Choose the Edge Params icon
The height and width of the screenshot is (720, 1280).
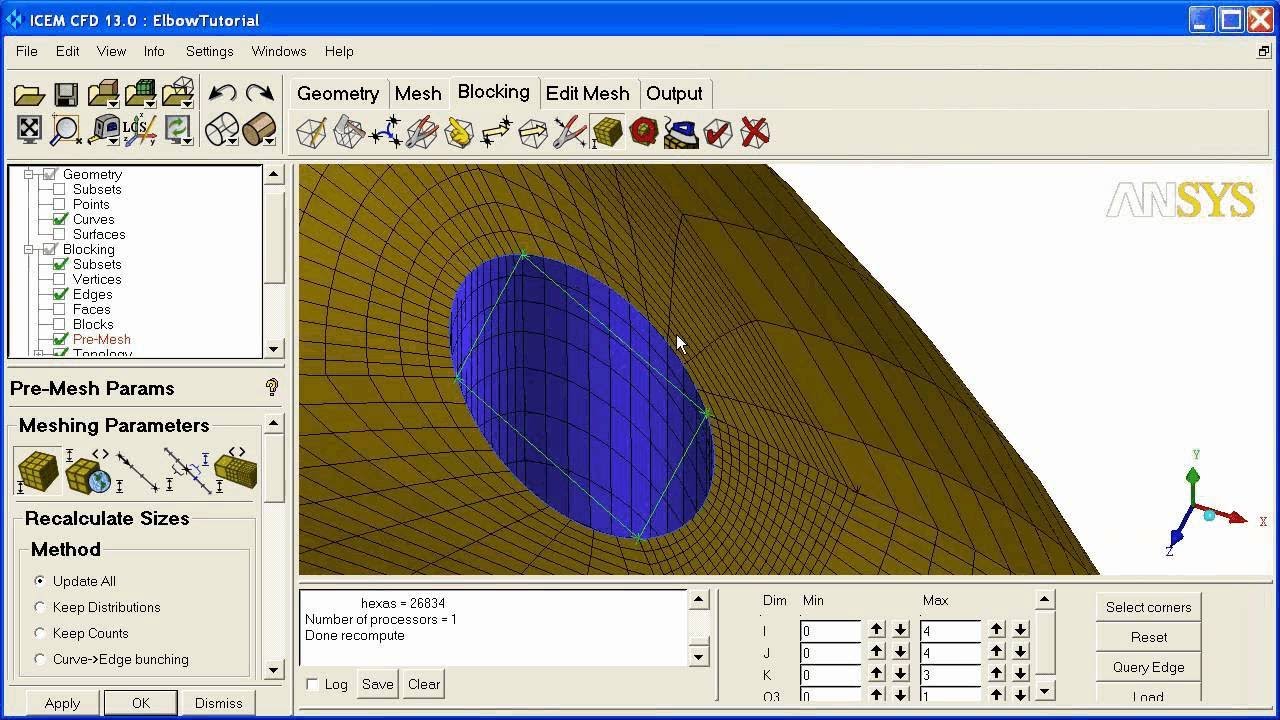[x=138, y=471]
